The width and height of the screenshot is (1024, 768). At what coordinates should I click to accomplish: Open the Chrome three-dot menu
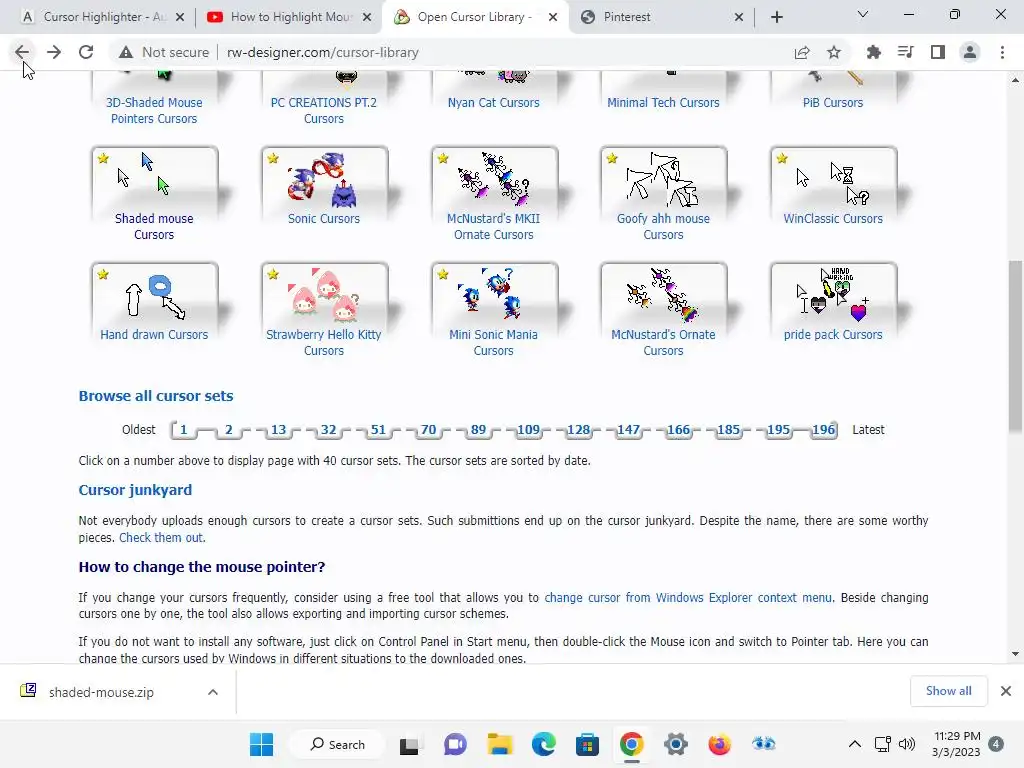tap(1002, 52)
